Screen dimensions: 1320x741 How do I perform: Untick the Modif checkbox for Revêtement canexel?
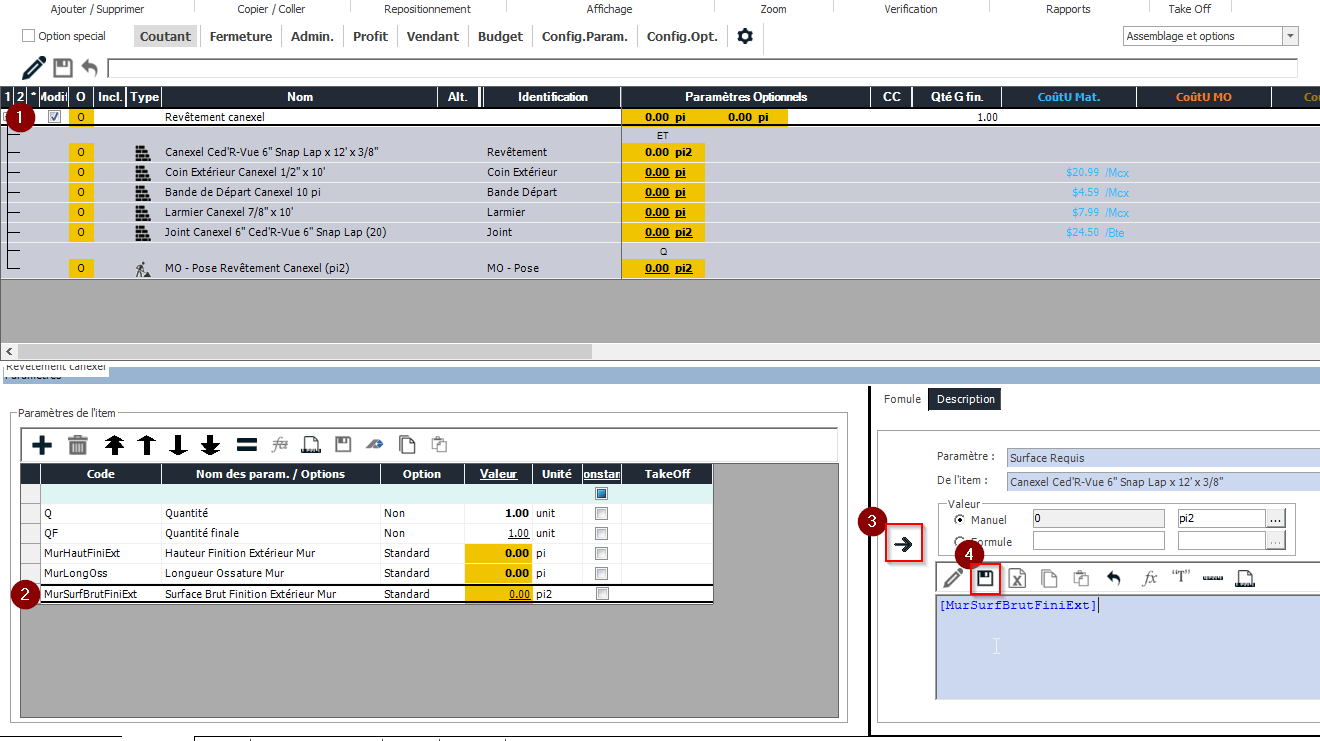pyautogui.click(x=55, y=117)
